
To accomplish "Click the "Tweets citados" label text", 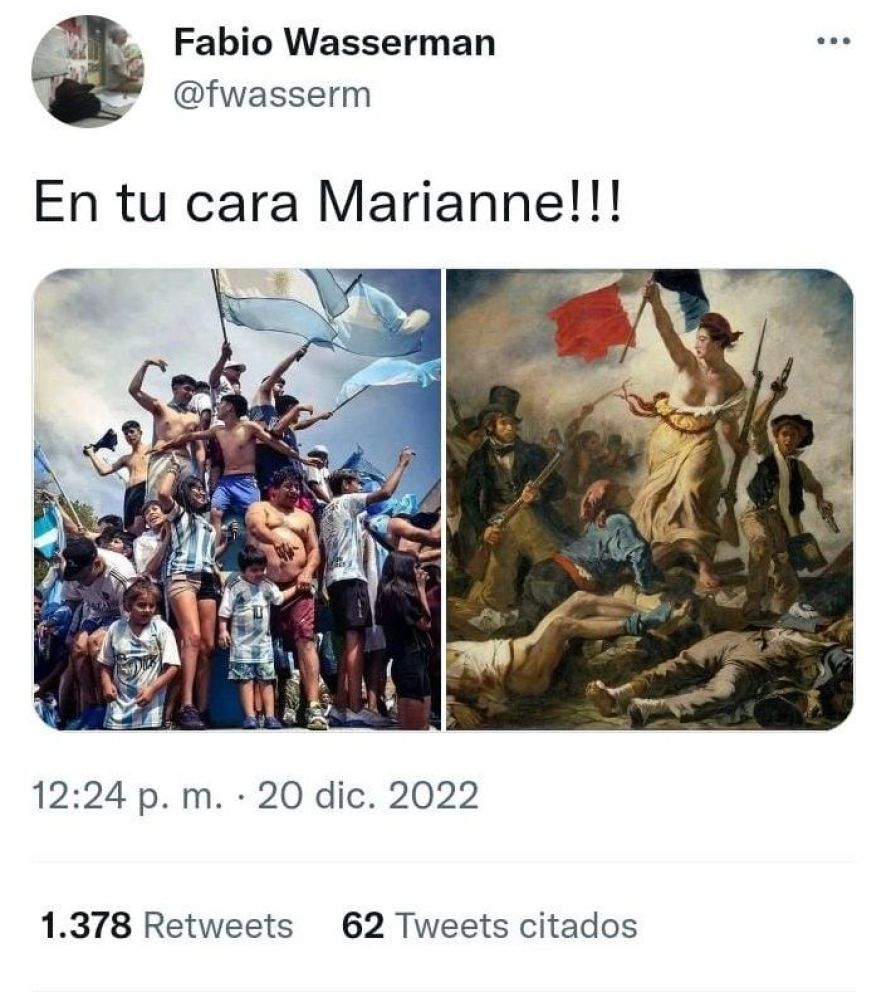I will click(515, 926).
